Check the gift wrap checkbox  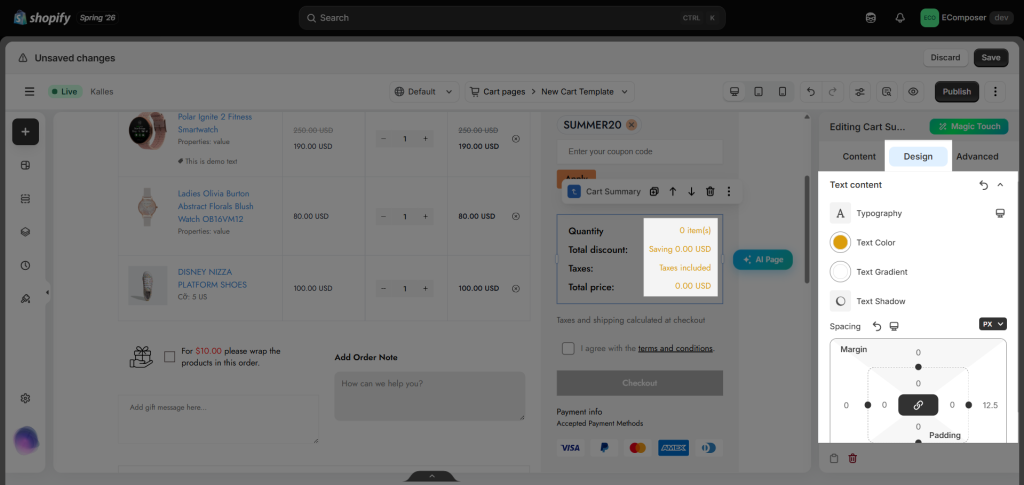[170, 356]
